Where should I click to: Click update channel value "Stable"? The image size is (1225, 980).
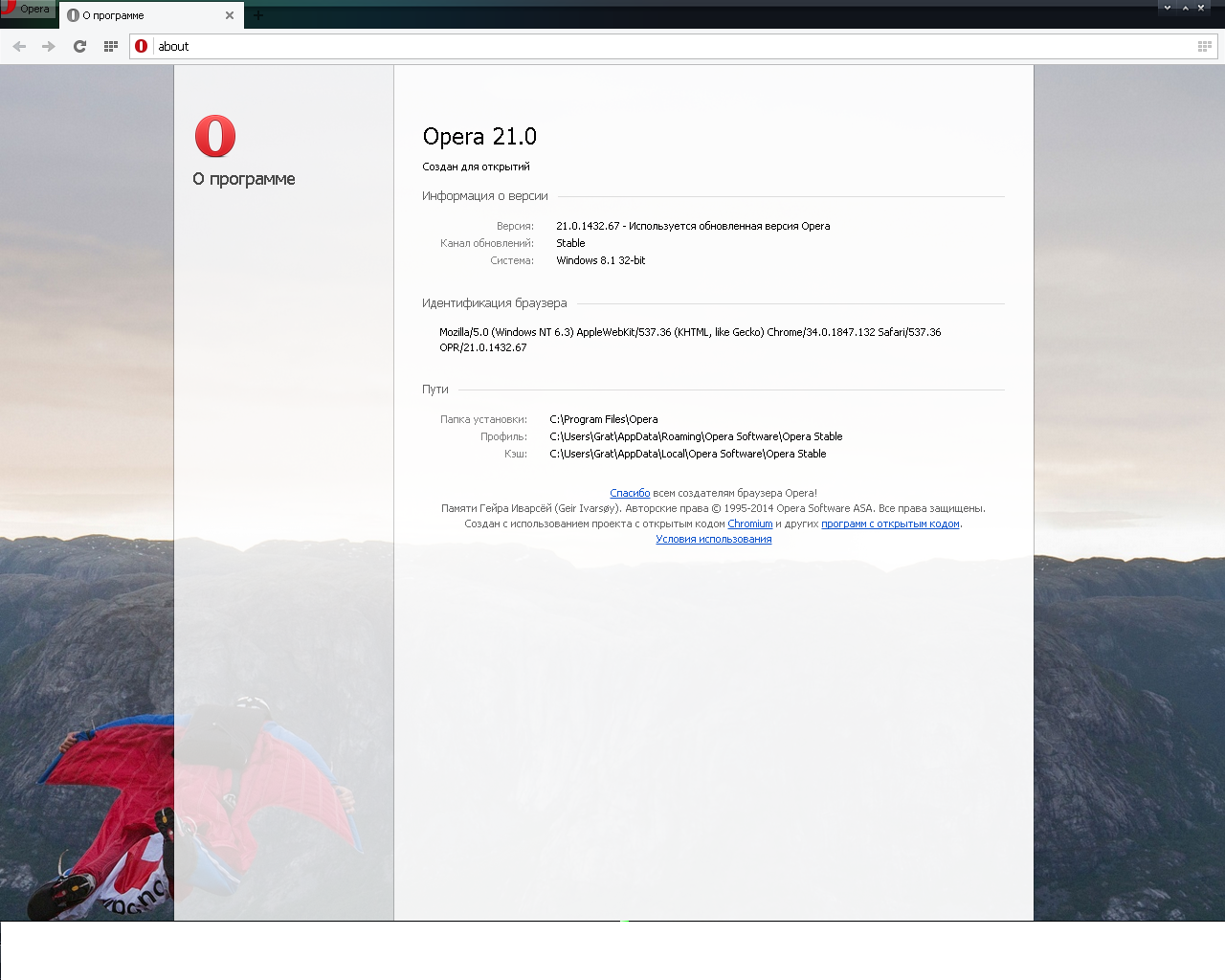(570, 243)
